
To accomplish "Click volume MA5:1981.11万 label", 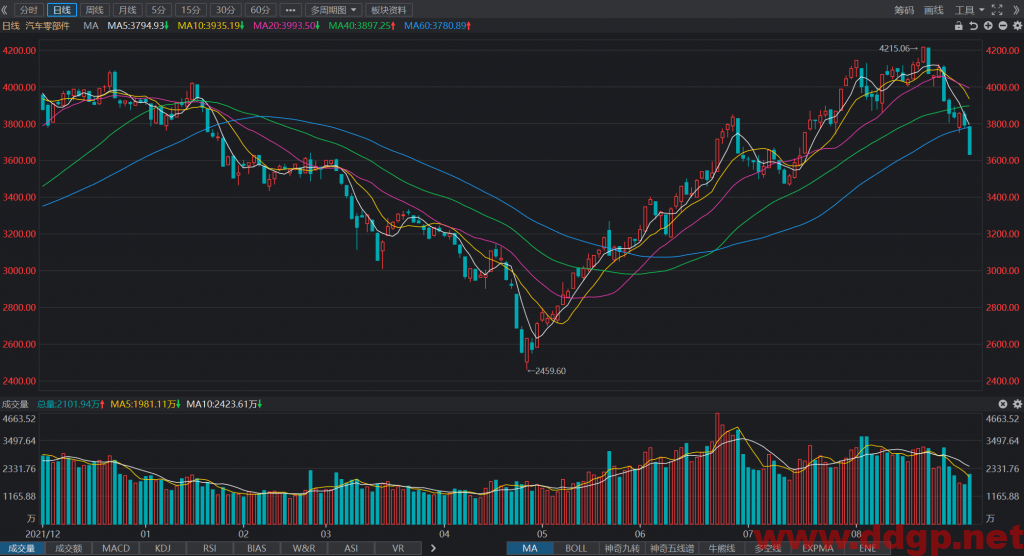I will 144,404.
